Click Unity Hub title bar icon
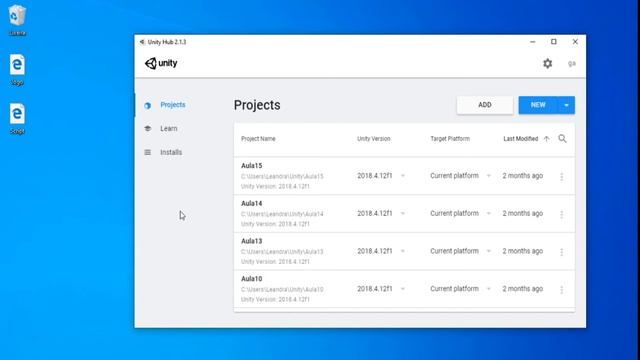The image size is (640, 360). (142, 42)
